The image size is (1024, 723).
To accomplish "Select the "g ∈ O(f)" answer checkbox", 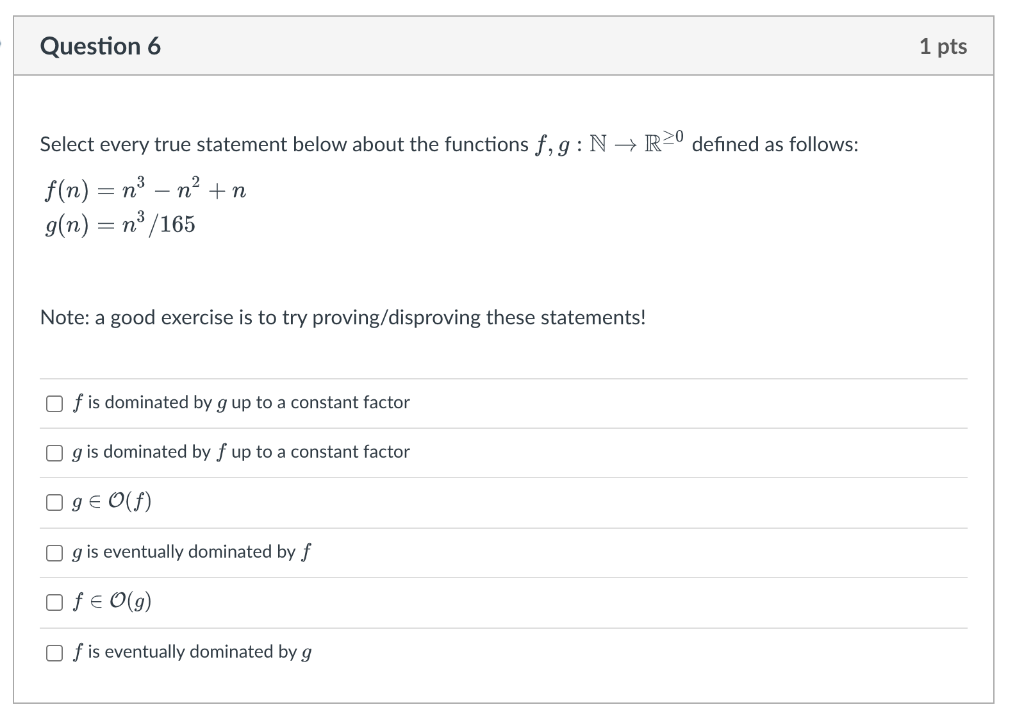I will click(53, 502).
